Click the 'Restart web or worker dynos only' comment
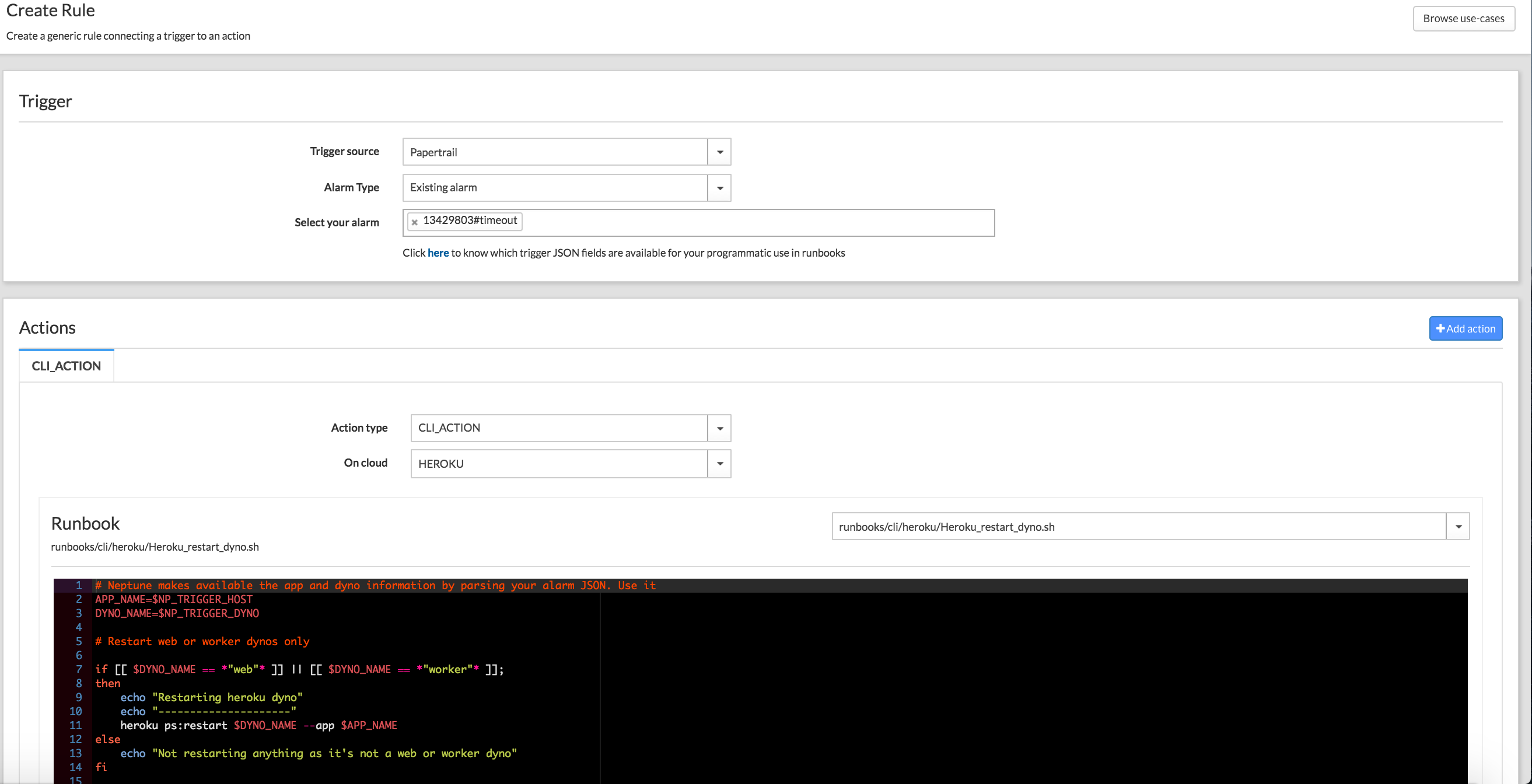1532x784 pixels. [x=202, y=641]
